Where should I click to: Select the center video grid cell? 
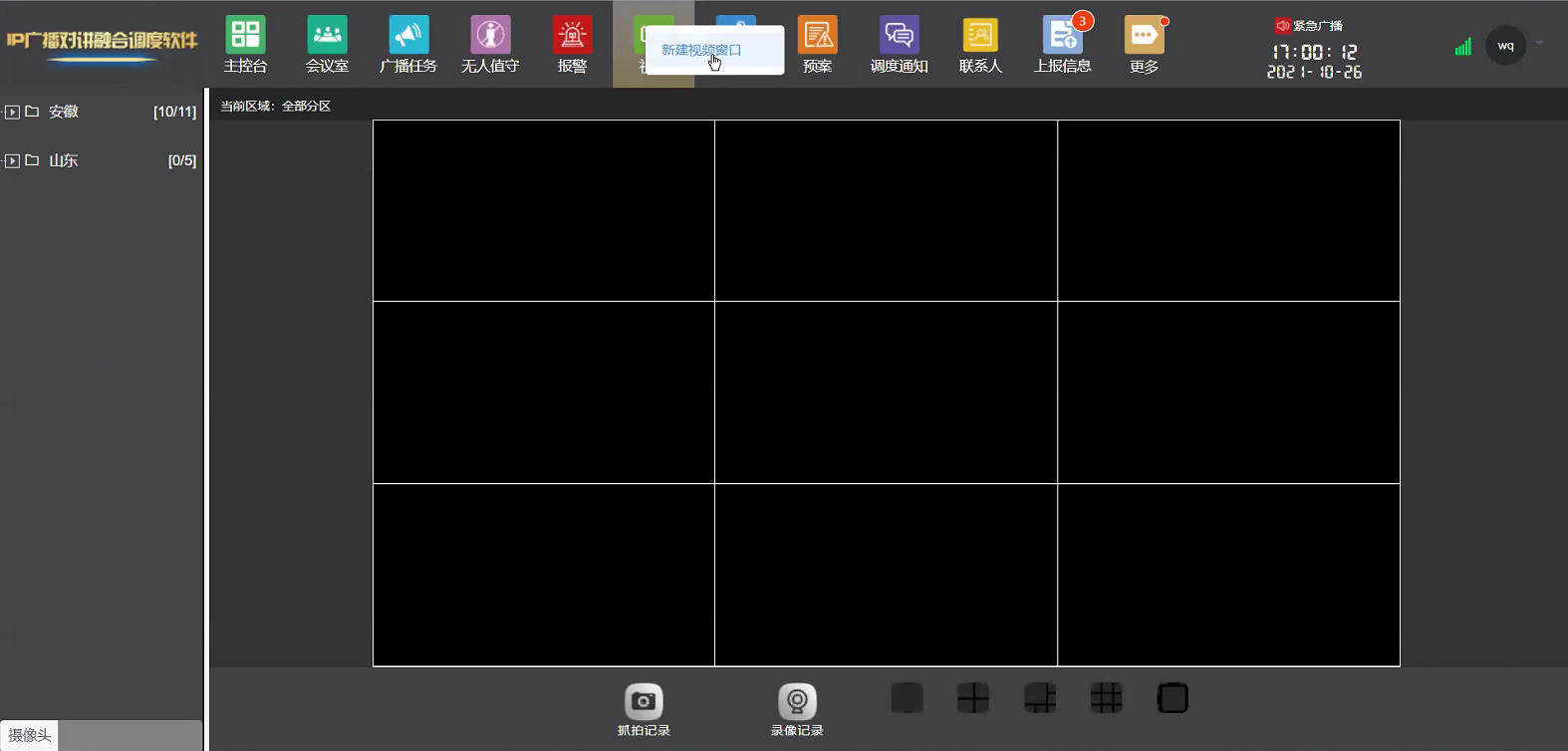coord(886,392)
